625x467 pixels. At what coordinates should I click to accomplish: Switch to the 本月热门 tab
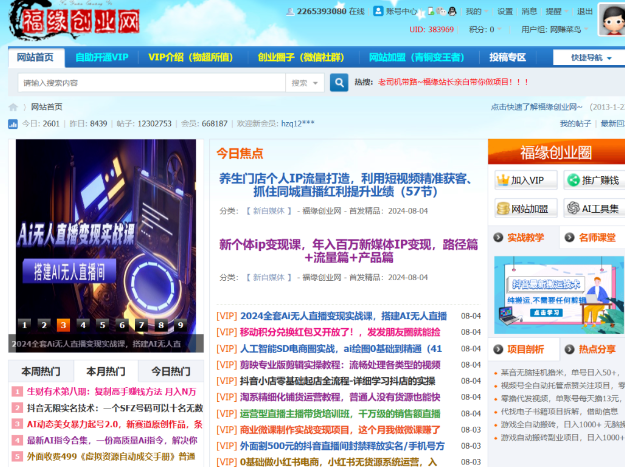(x=106, y=371)
